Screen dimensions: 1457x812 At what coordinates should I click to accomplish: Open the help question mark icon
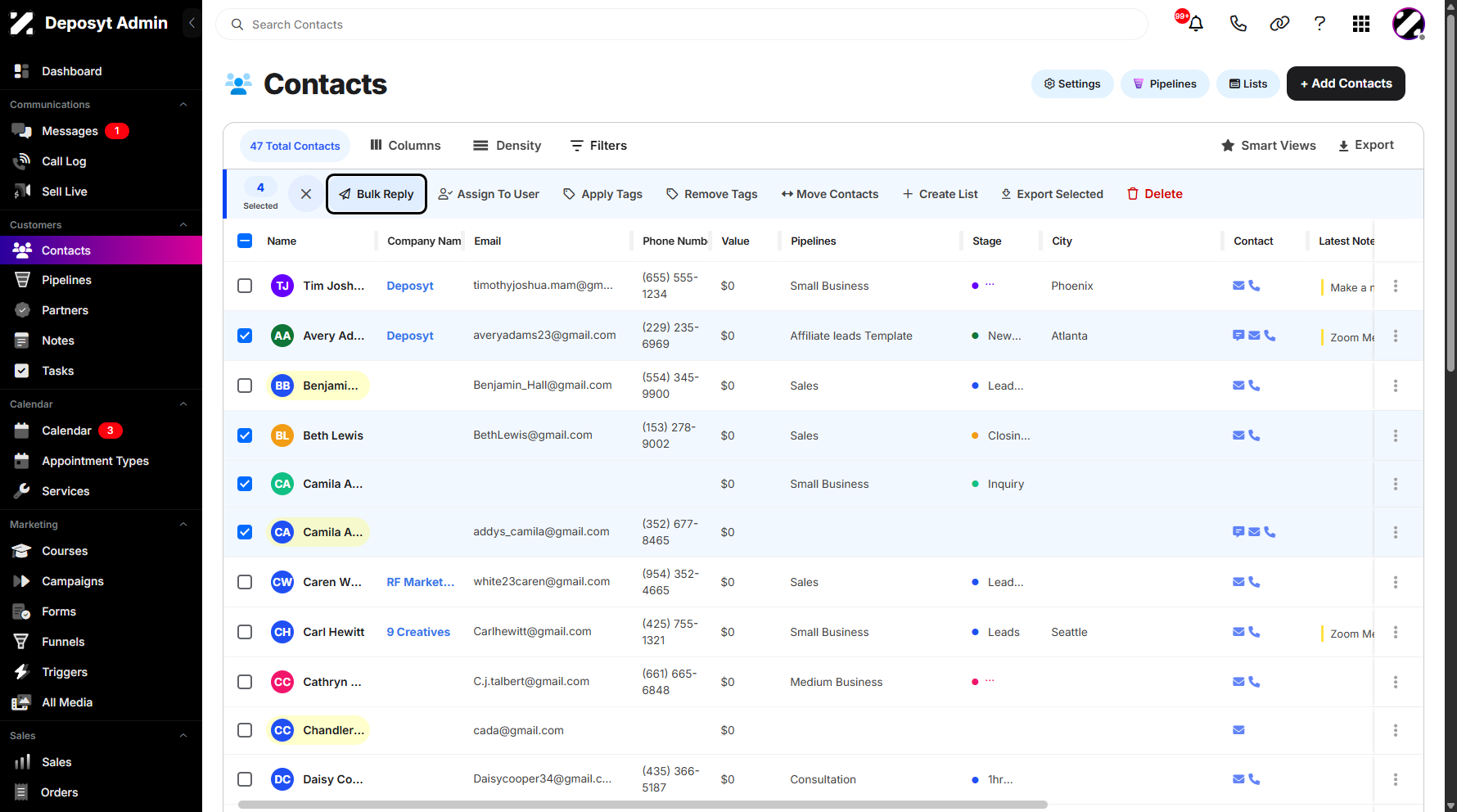1319,24
